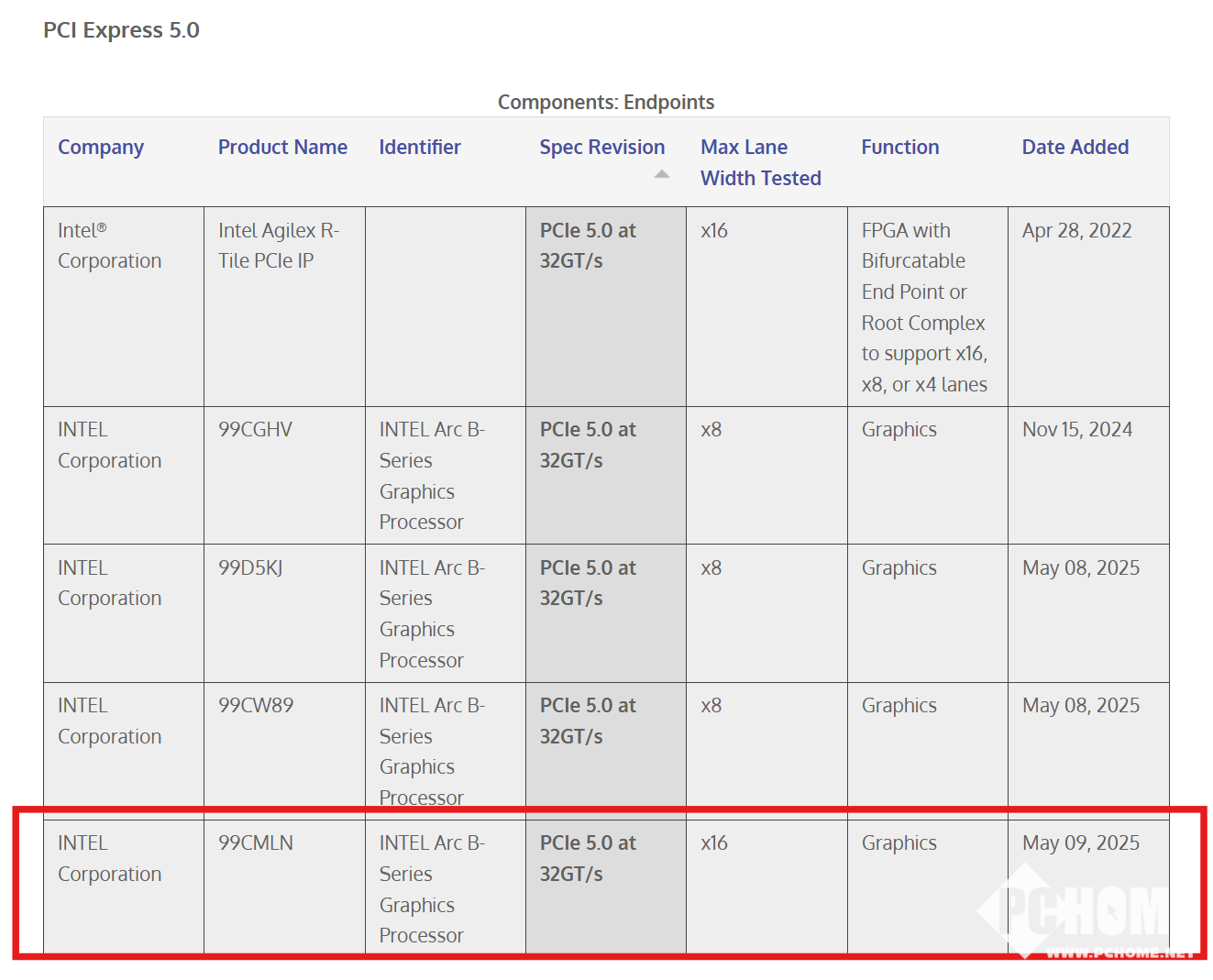1213x980 pixels.
Task: Select the Graphics function cell for 99D5KJ
Action: click(x=927, y=613)
